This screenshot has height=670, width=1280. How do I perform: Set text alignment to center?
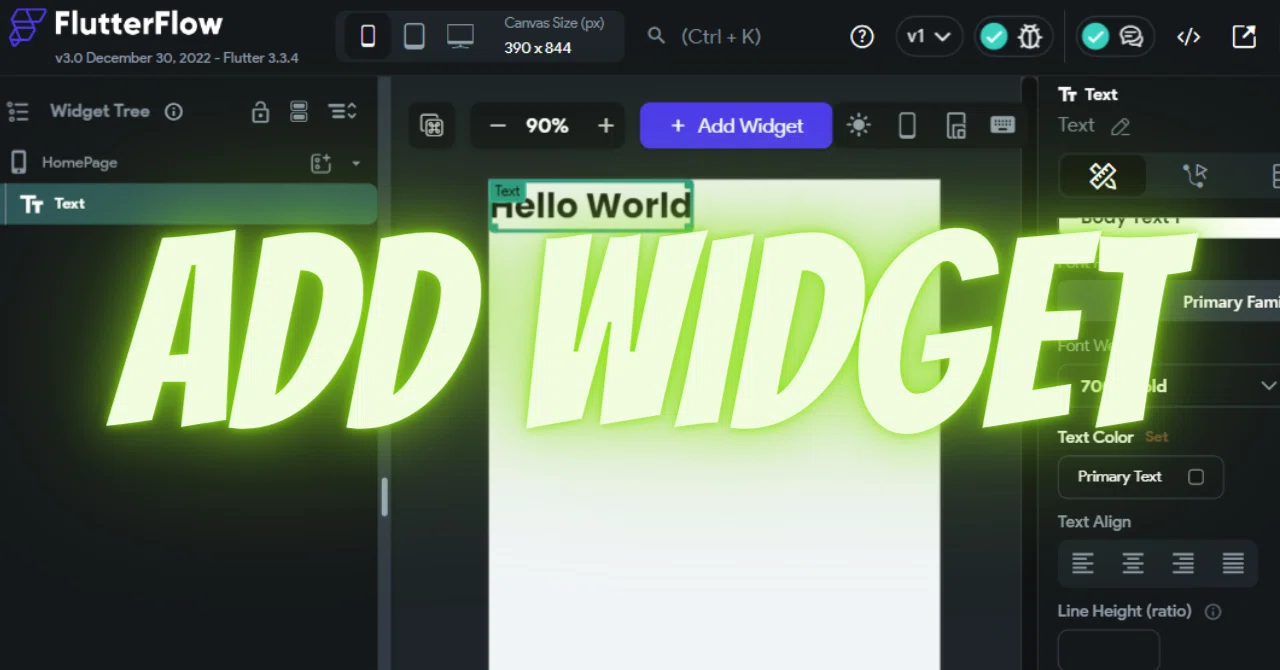tap(1133, 563)
